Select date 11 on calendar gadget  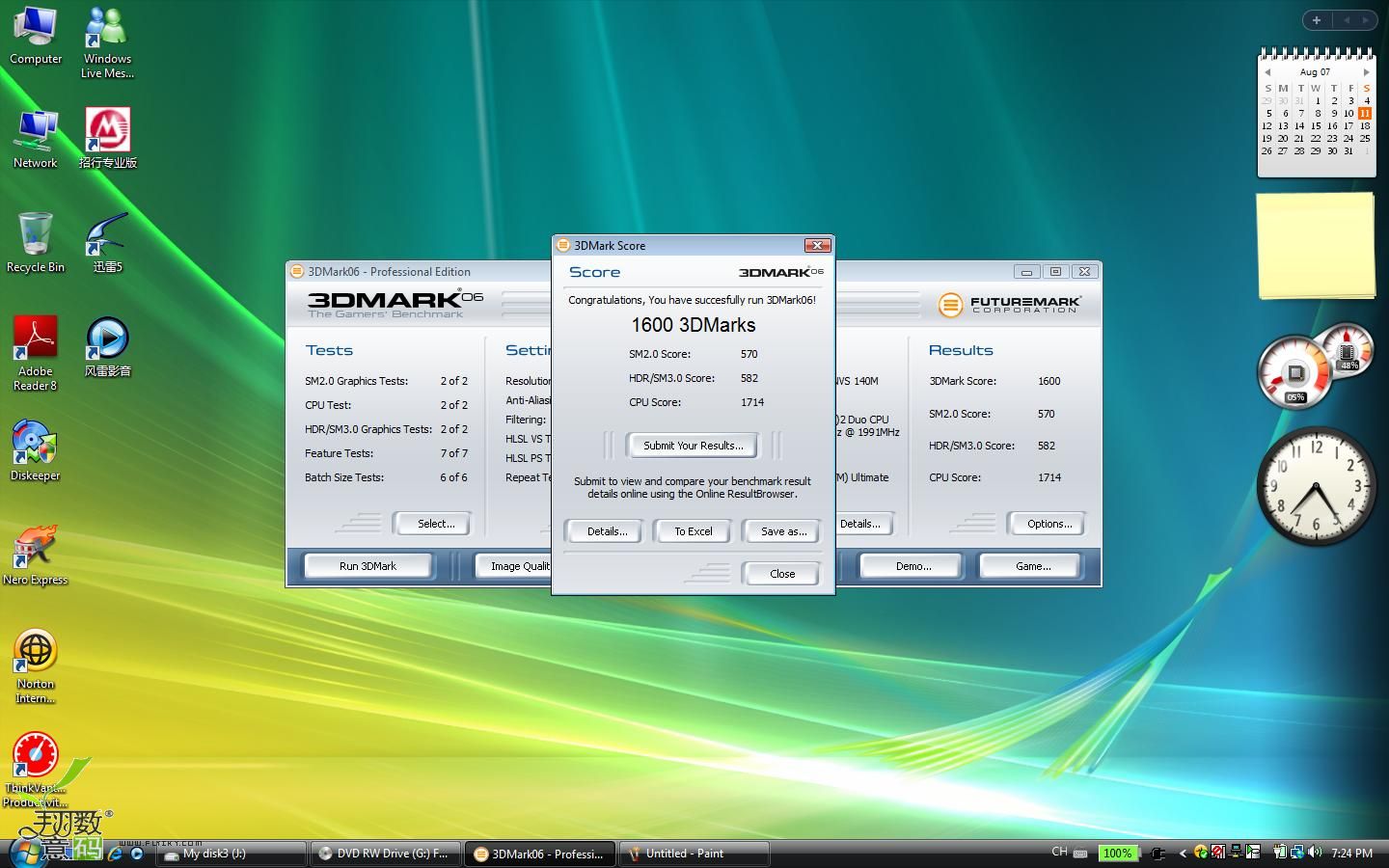click(1365, 114)
